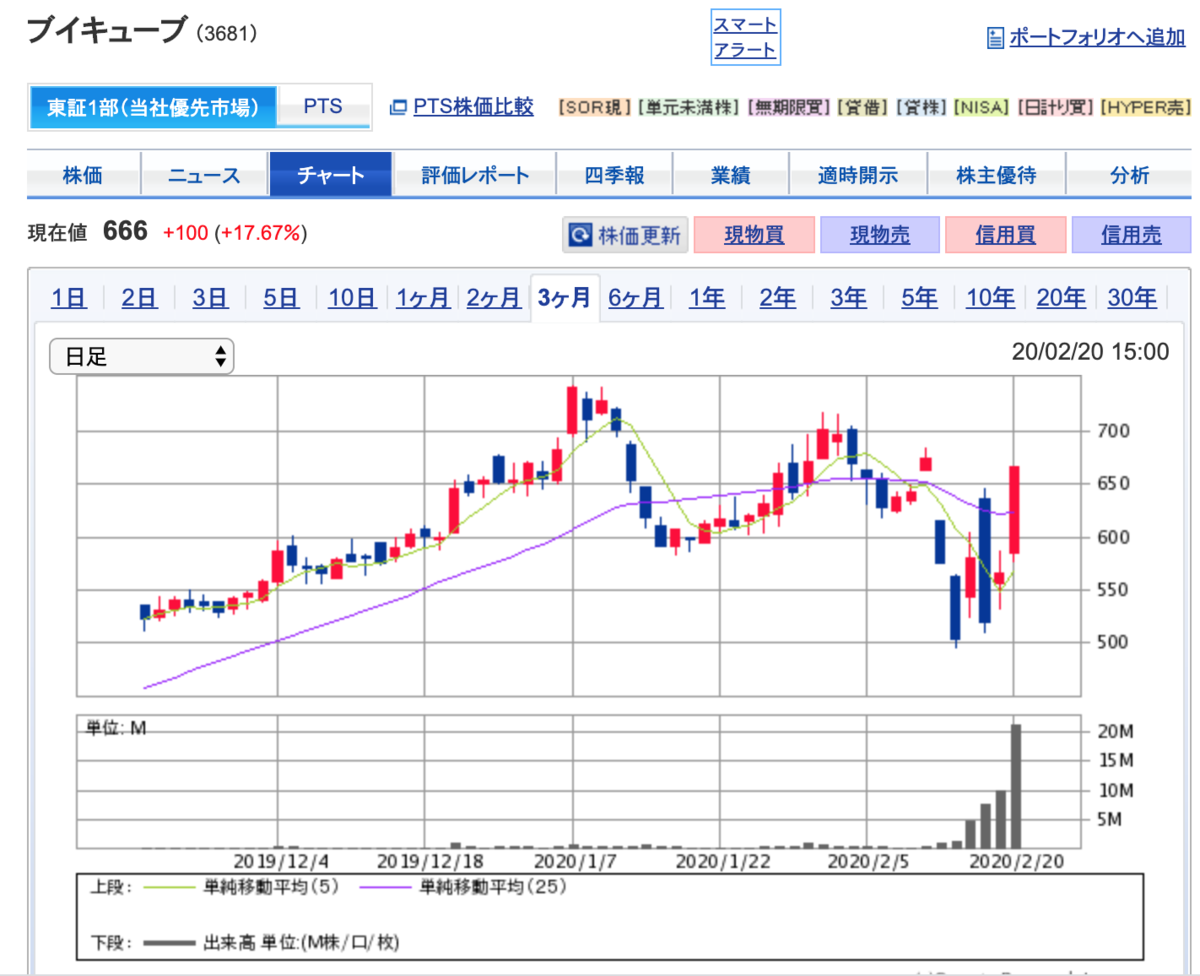
Task: Open the 分析 tab
Action: [1129, 176]
